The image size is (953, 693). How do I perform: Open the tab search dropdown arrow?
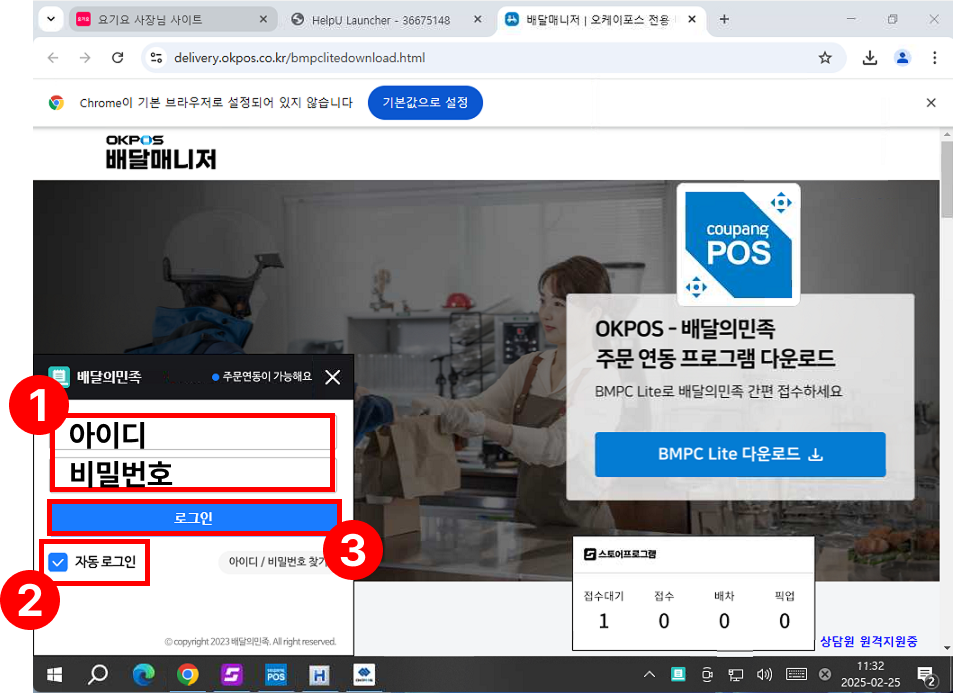[51, 19]
